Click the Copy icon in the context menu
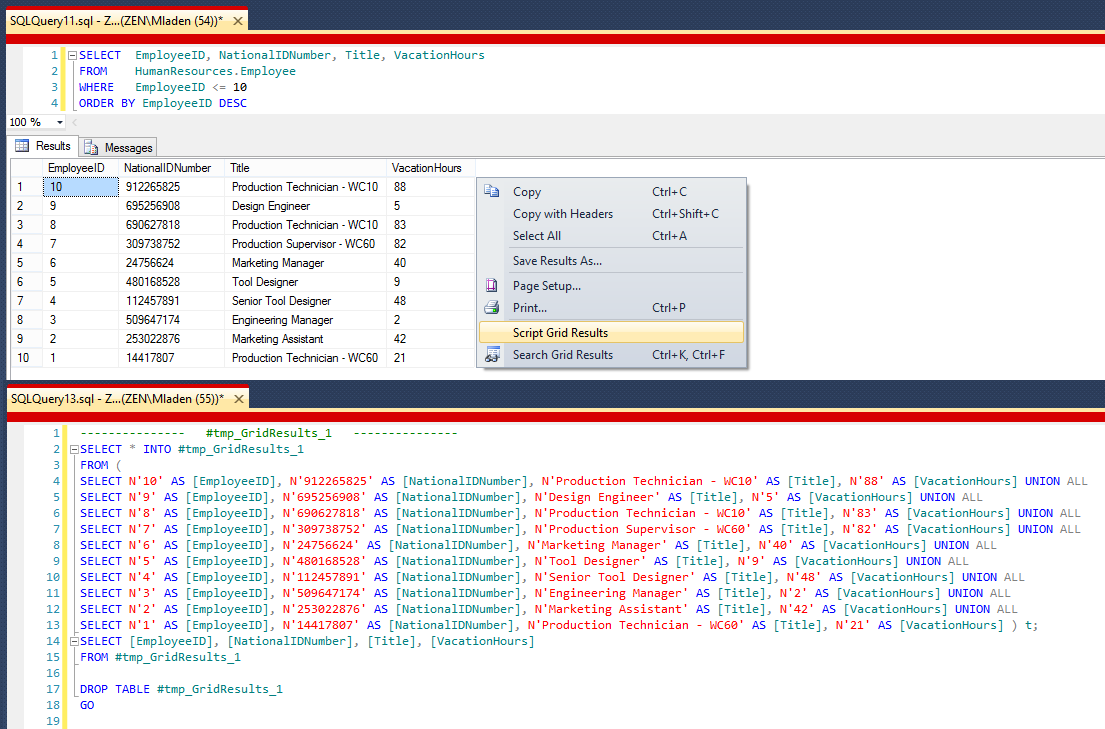 490,192
